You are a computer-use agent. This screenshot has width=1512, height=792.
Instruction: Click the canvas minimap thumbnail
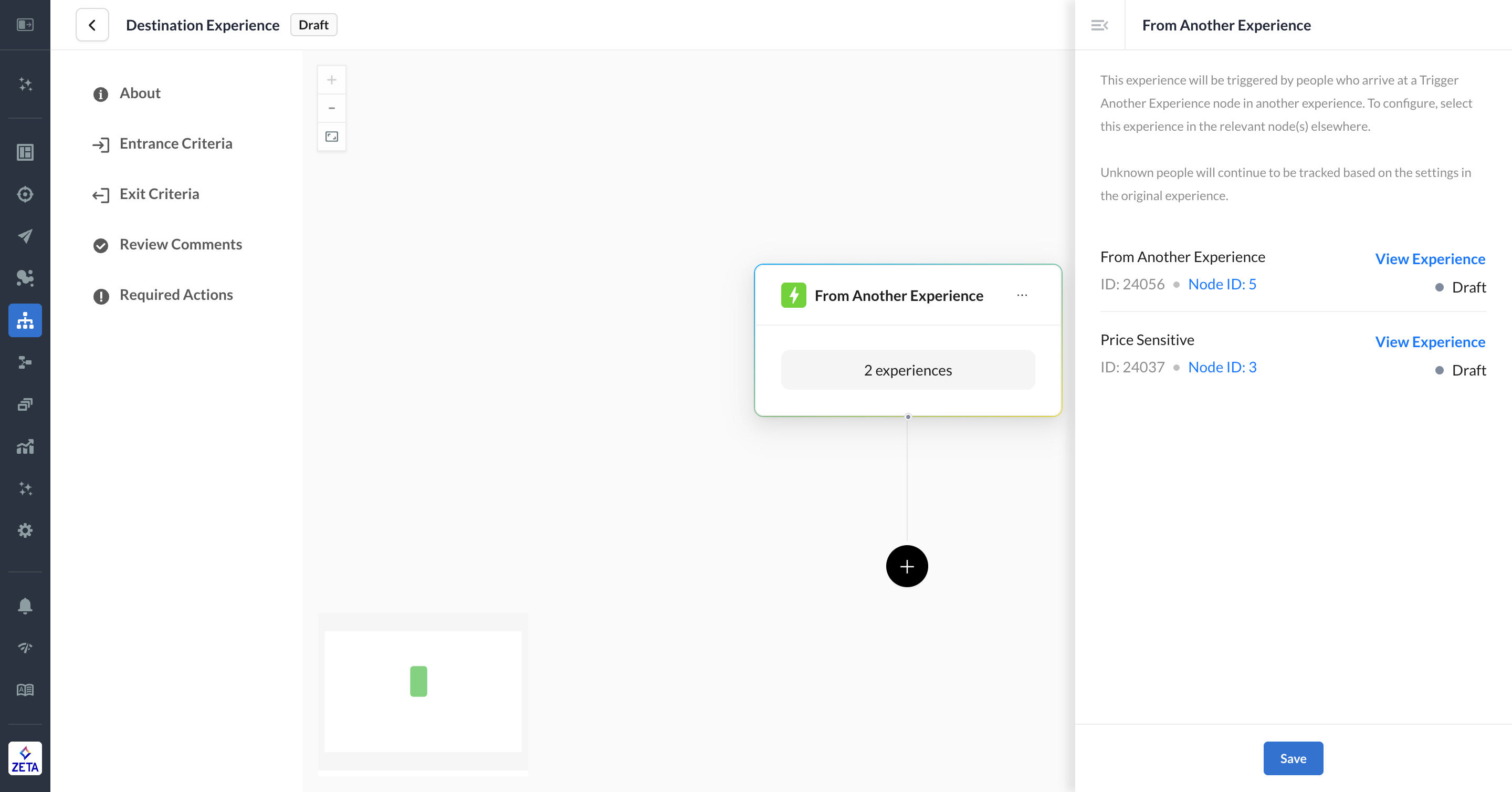423,691
